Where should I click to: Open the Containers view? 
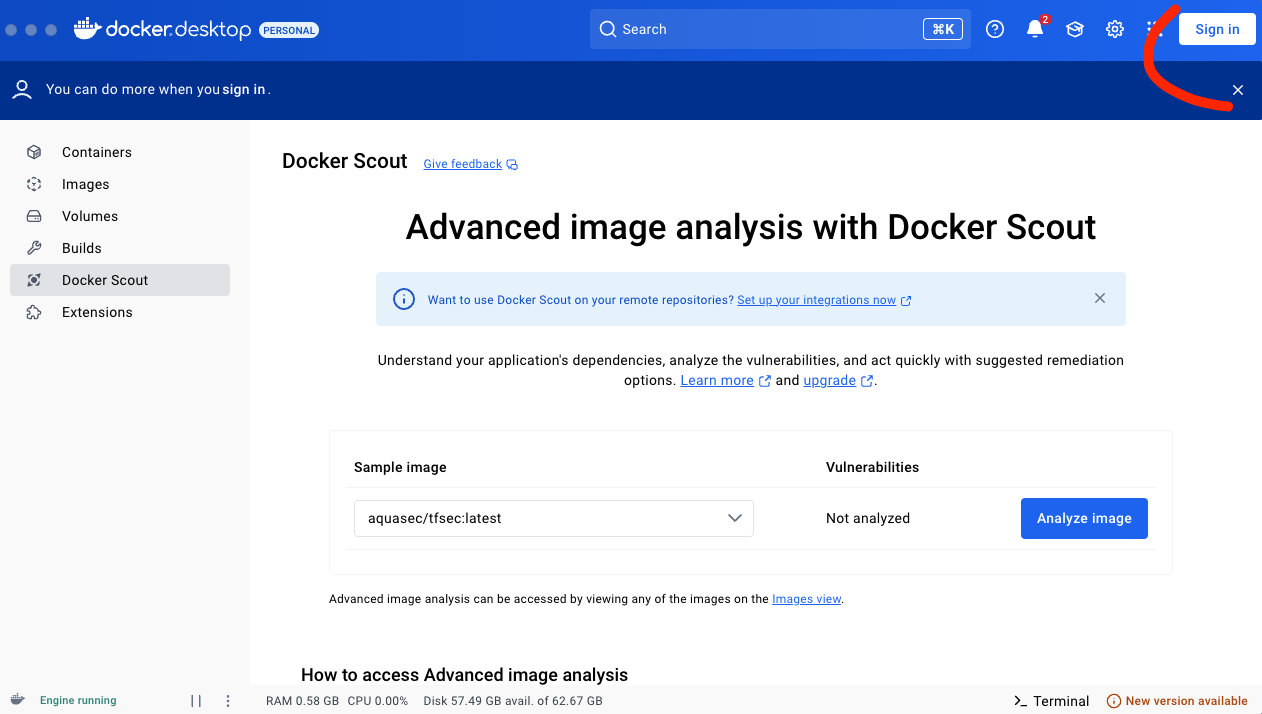[120, 152]
